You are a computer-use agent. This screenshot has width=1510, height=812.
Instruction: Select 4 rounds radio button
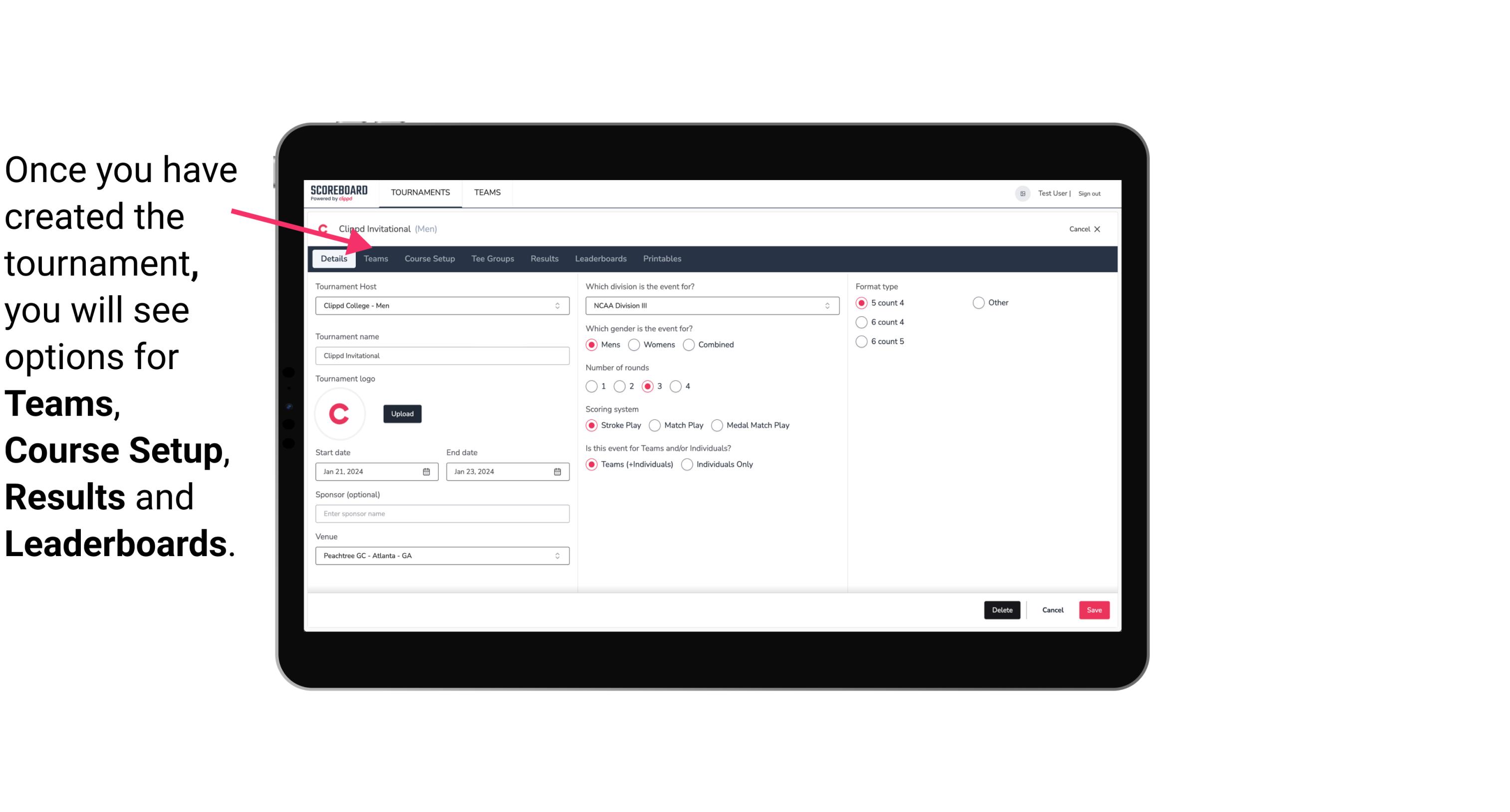[x=677, y=387]
